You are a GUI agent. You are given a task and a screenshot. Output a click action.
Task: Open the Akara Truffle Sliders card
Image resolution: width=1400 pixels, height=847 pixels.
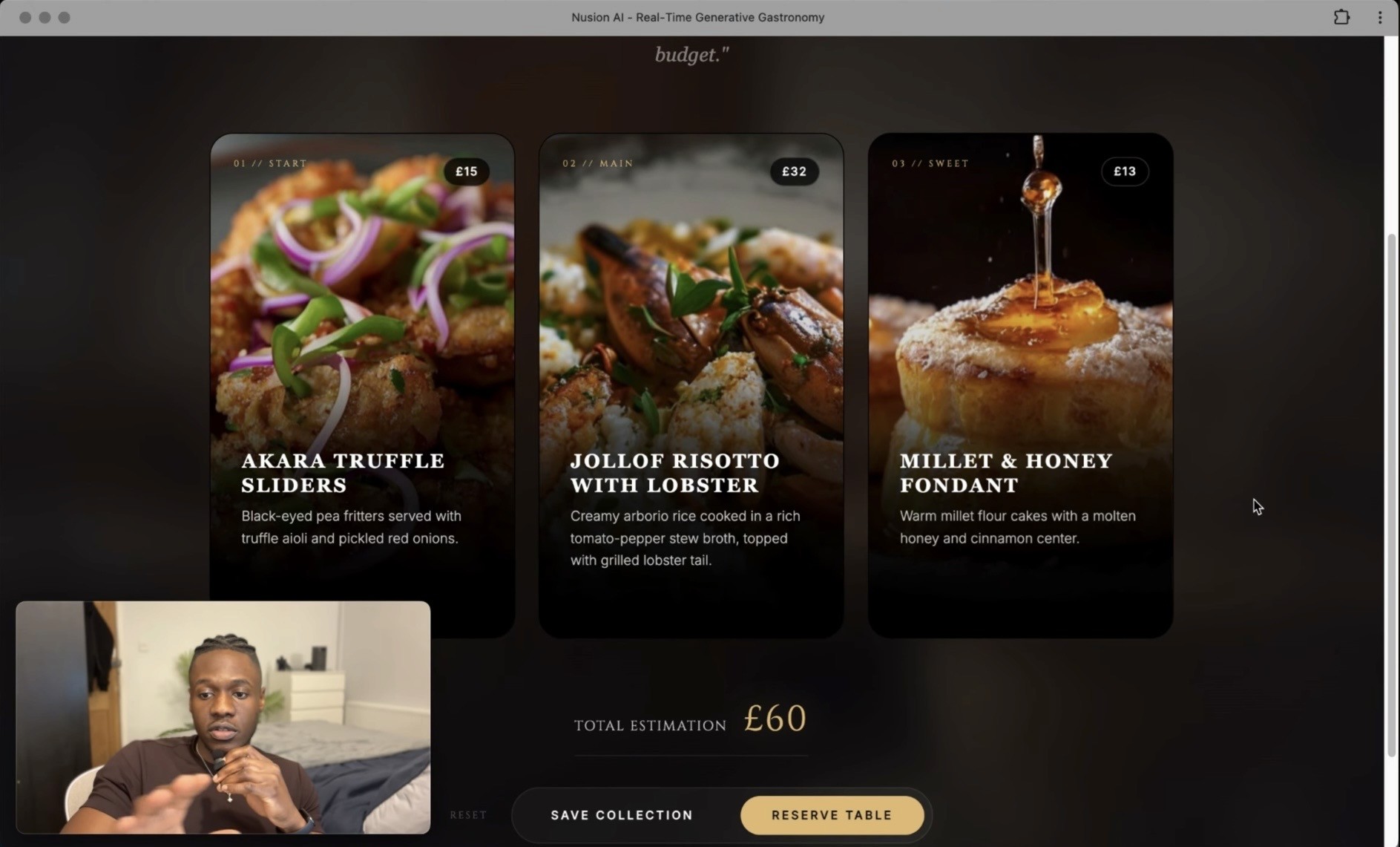coord(362,385)
